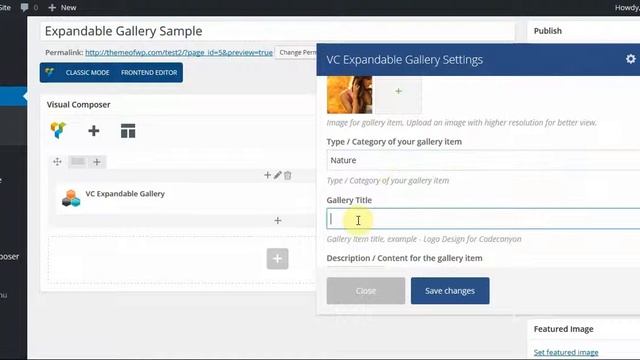Click the Visual Composer logo in blue bar
This screenshot has height=360, width=640.
(x=50, y=72)
